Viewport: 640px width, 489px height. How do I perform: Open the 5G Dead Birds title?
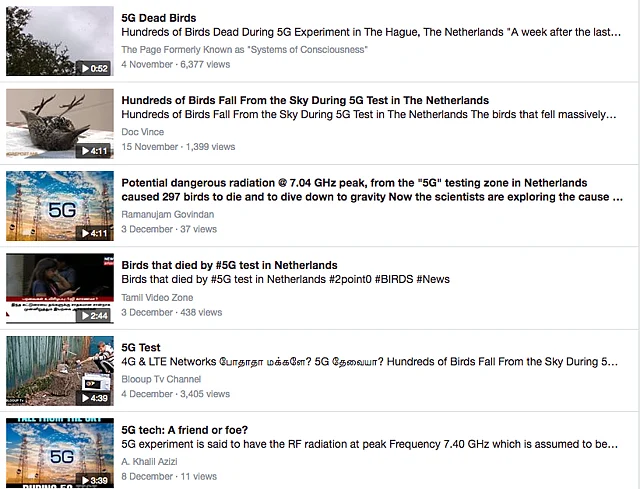pyautogui.click(x=159, y=18)
